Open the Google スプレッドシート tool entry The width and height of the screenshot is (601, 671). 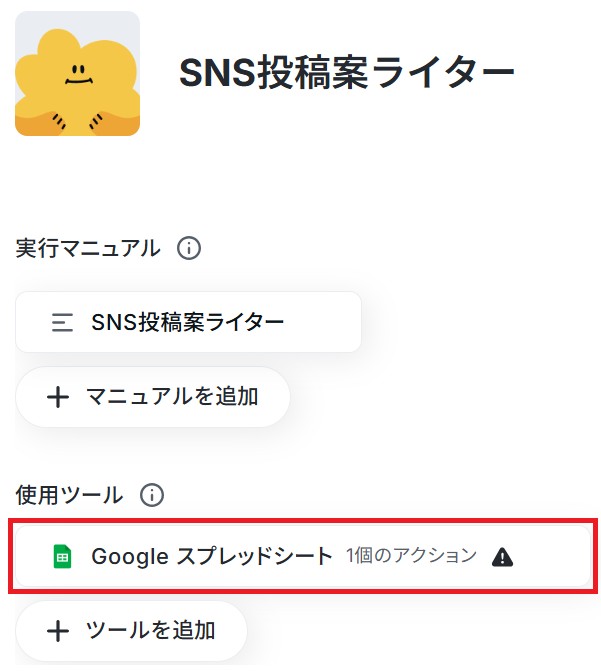(x=303, y=556)
